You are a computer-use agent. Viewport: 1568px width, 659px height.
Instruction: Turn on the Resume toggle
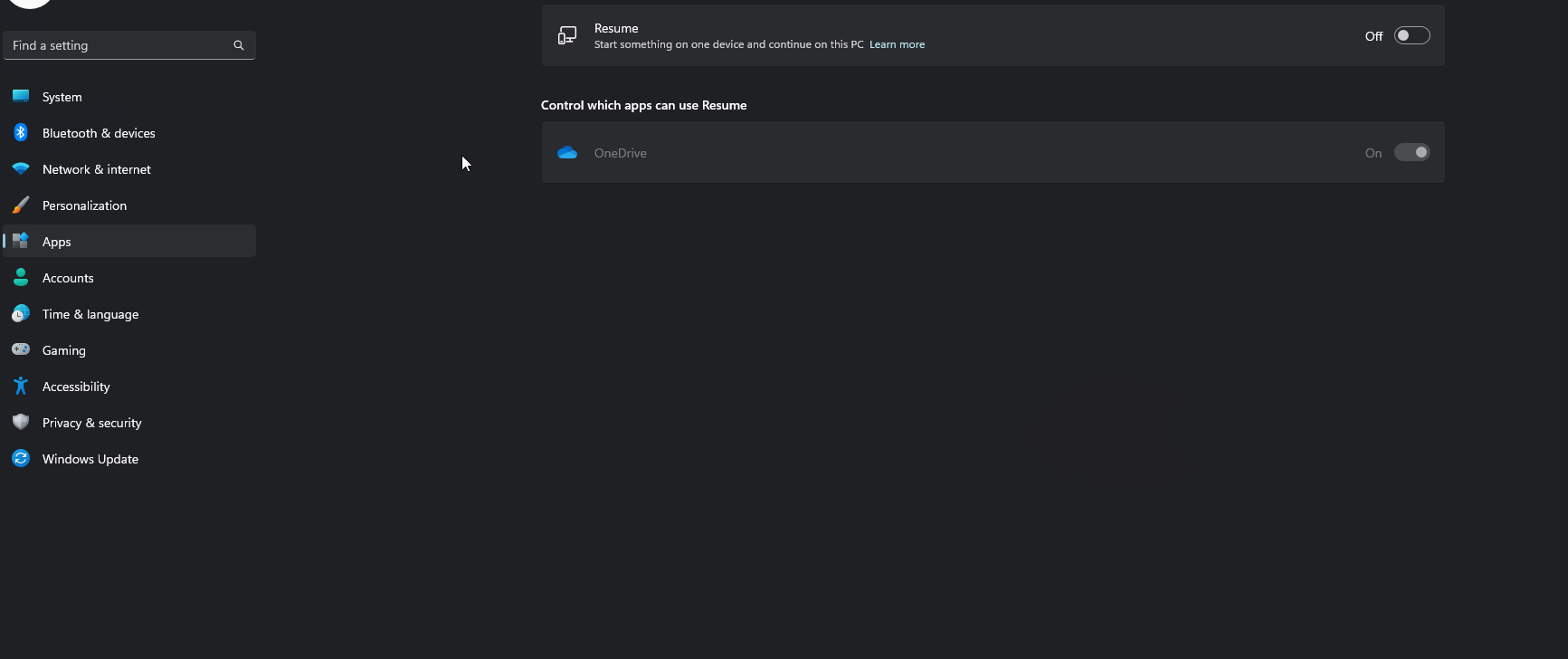coord(1411,35)
